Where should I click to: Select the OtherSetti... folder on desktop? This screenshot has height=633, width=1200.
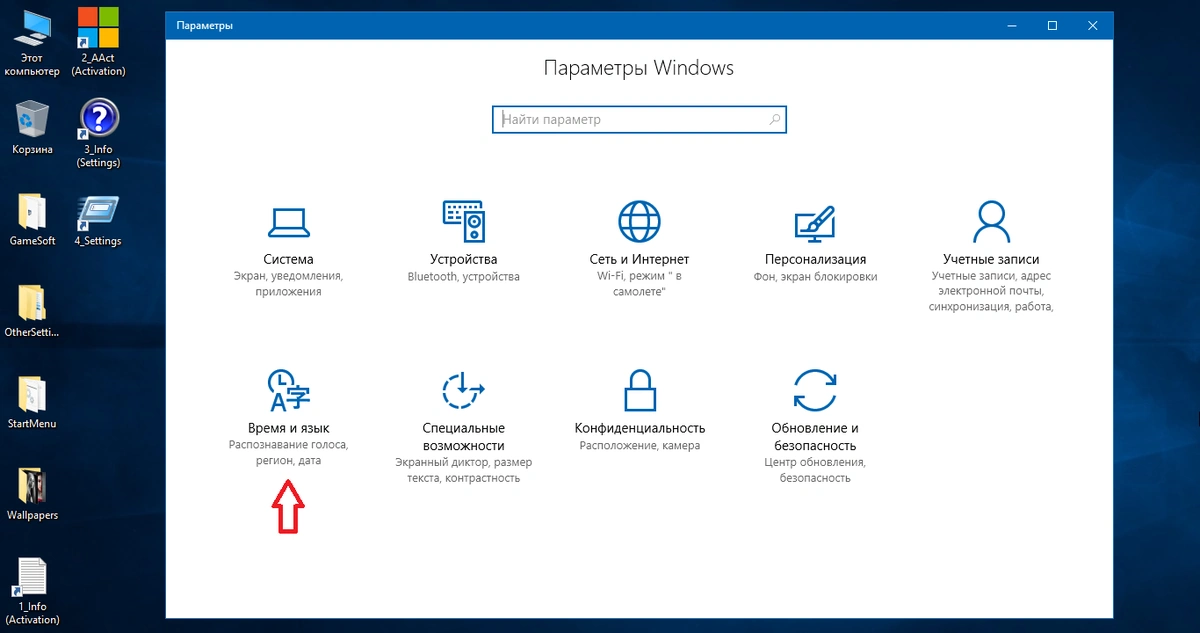(32, 310)
